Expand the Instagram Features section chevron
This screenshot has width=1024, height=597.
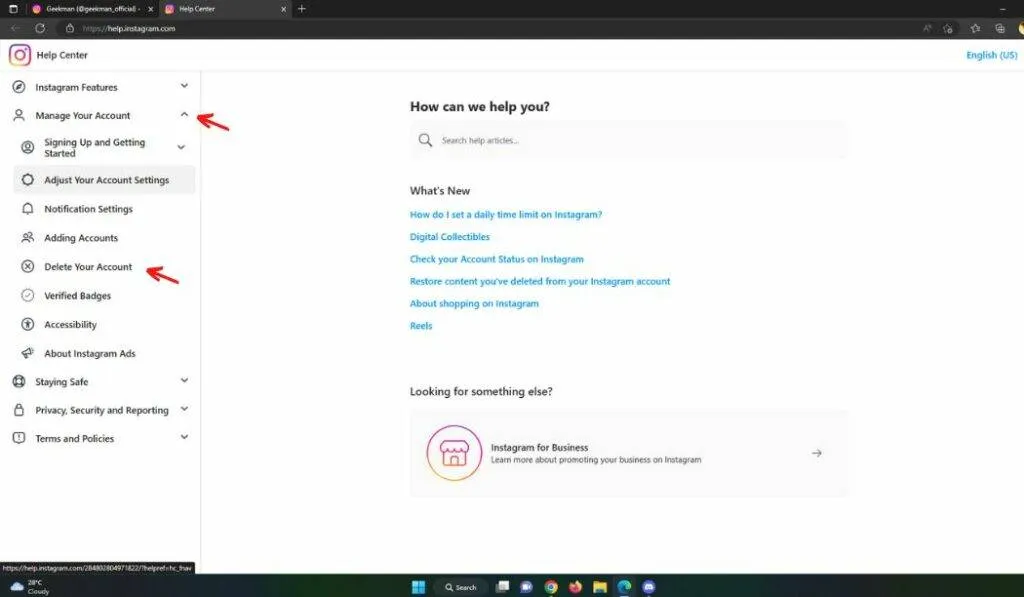[x=184, y=86]
